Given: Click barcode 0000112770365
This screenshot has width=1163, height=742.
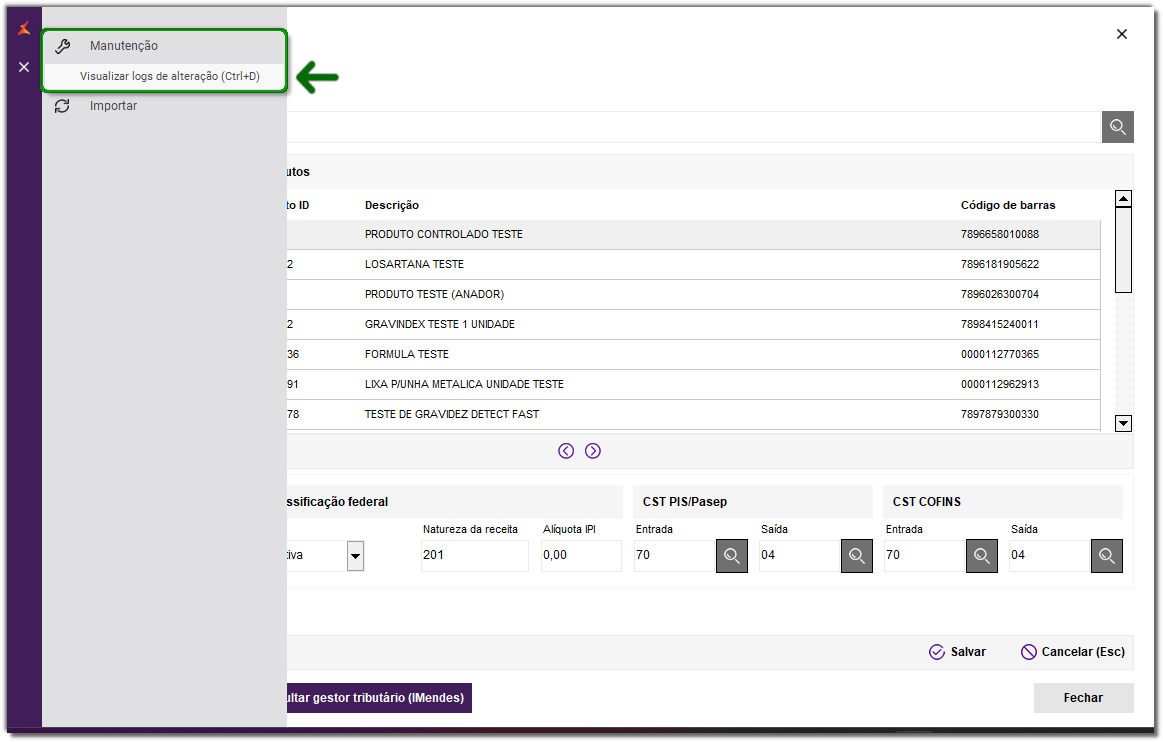Looking at the screenshot, I should [1000, 355].
